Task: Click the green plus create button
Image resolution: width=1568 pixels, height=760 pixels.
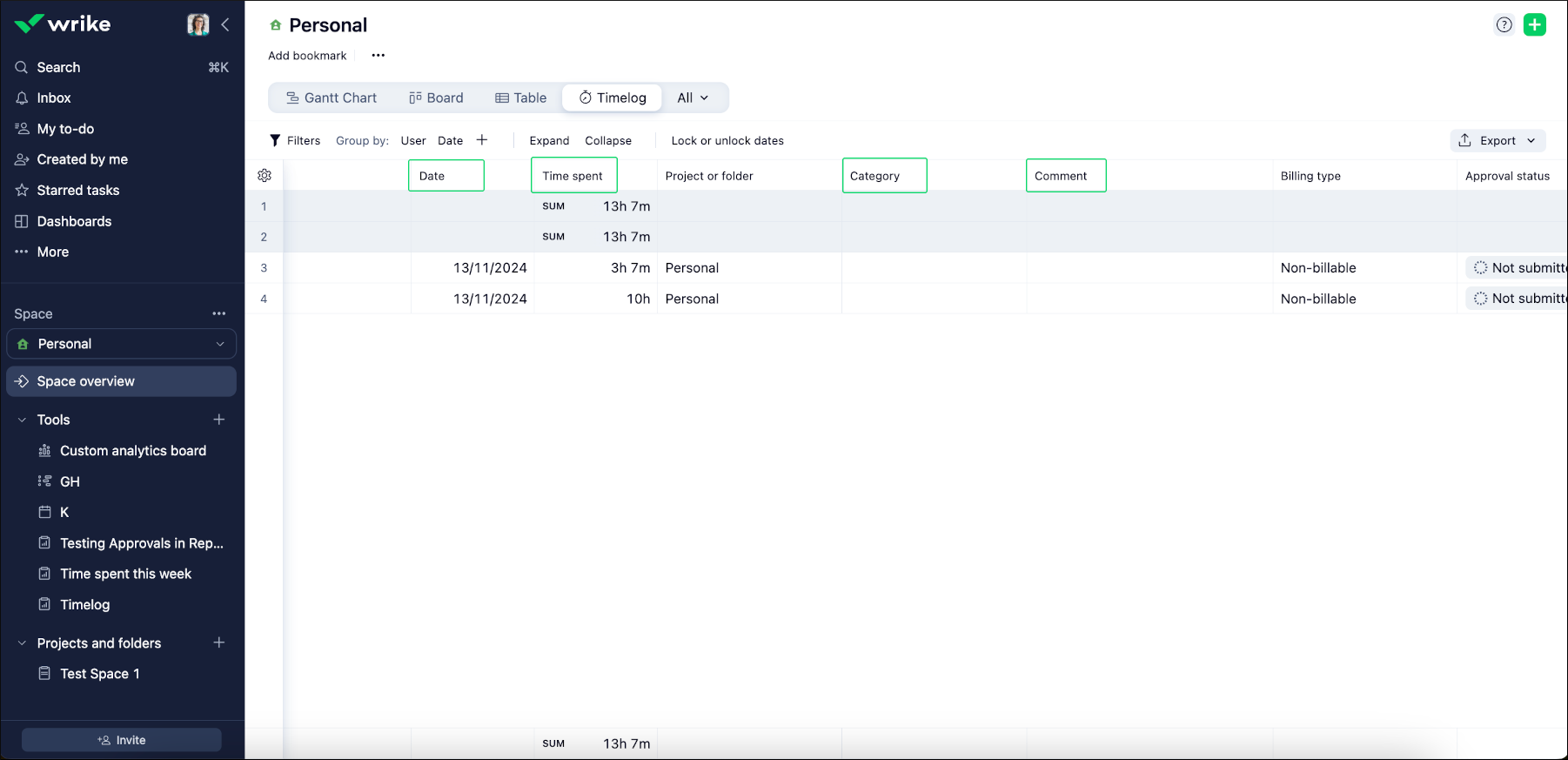Action: pyautogui.click(x=1535, y=24)
